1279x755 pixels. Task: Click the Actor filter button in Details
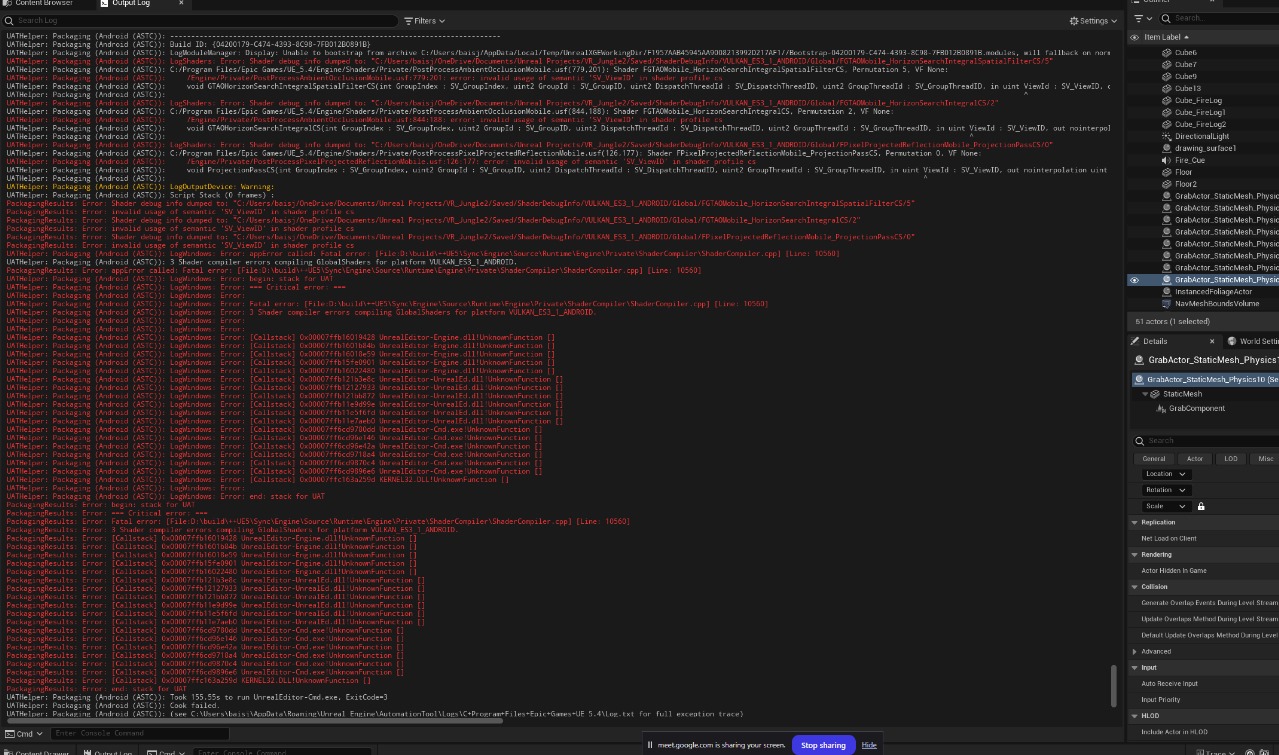pos(1195,459)
